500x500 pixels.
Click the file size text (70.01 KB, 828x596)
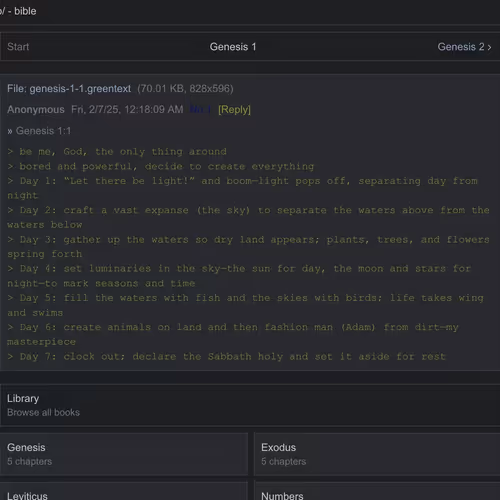(185, 89)
